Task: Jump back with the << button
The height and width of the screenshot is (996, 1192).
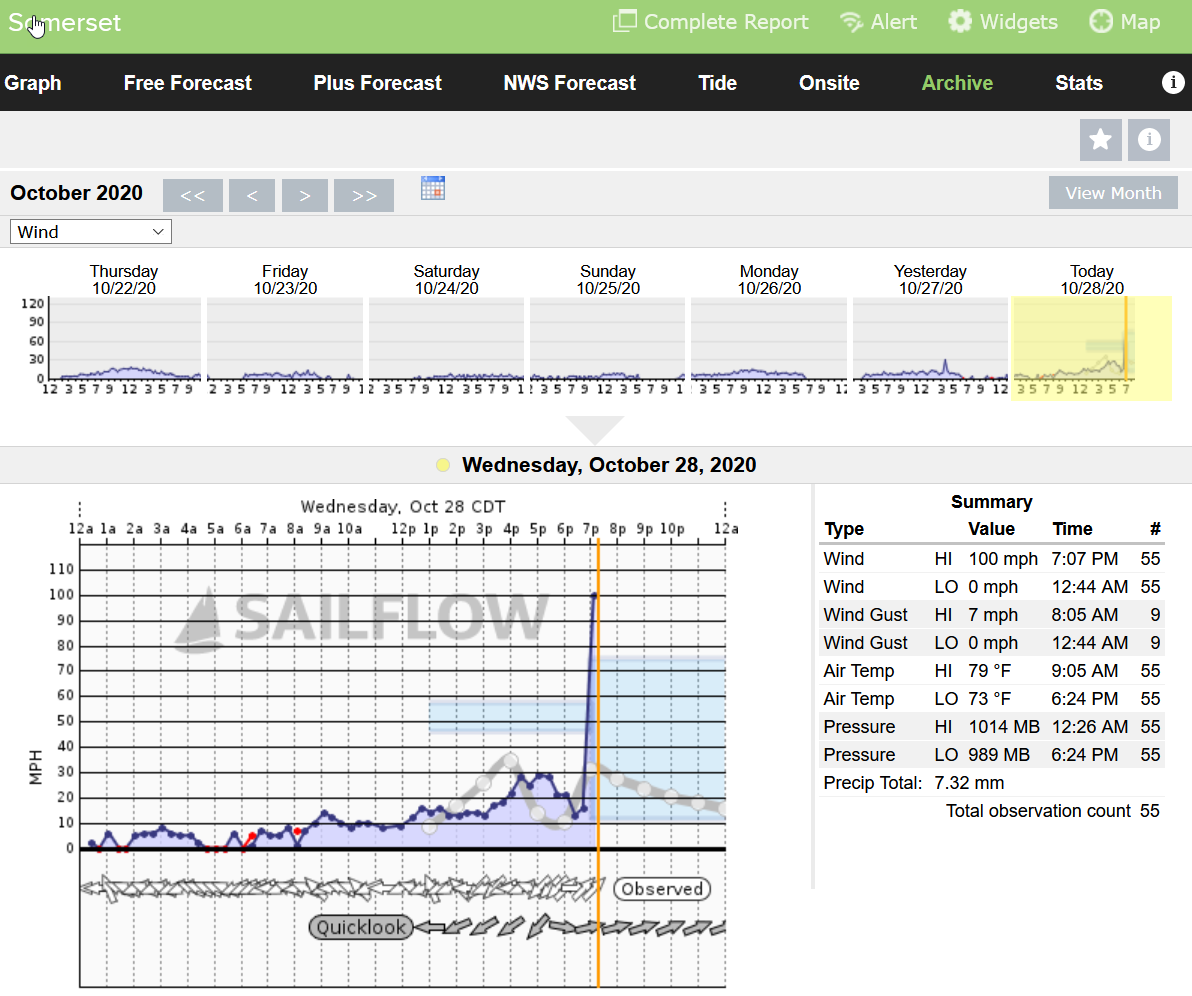Action: [193, 195]
